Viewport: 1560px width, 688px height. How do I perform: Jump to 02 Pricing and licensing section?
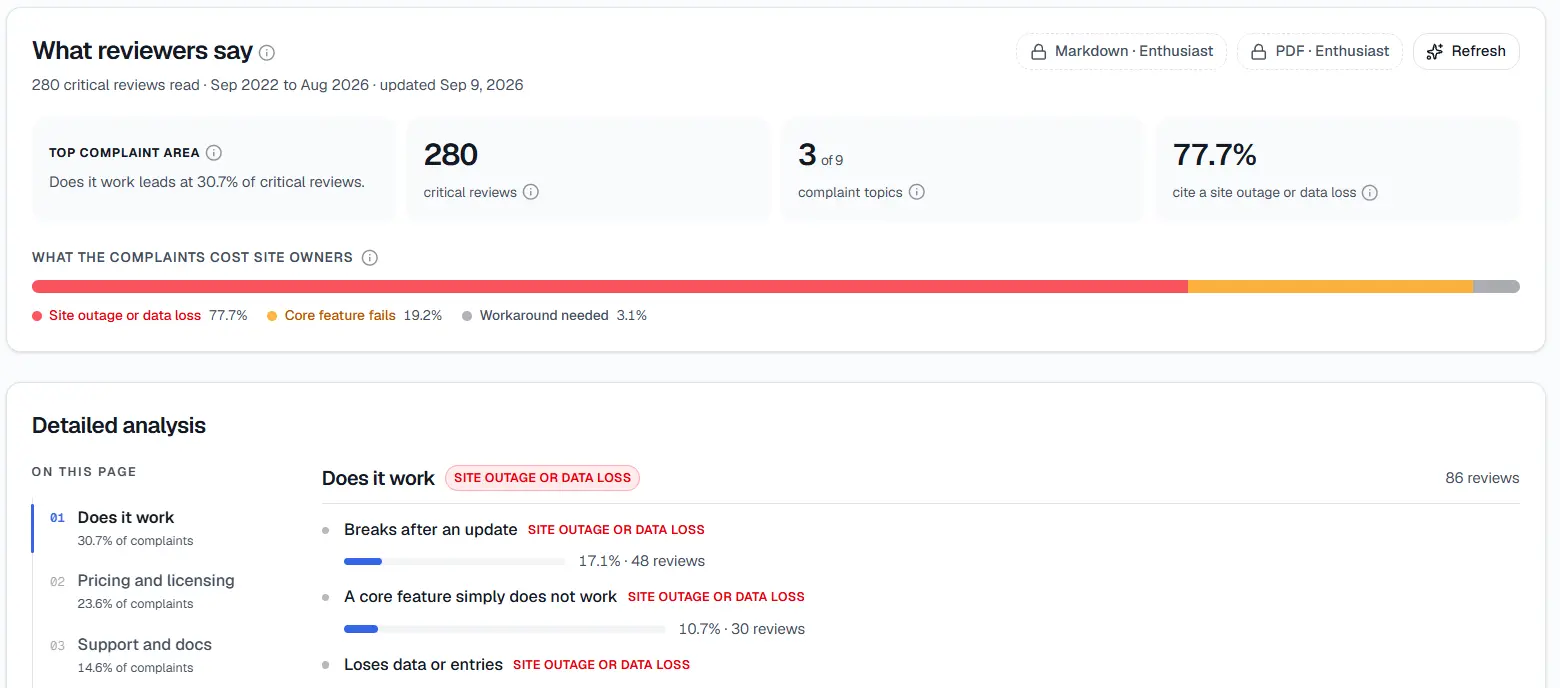155,591
